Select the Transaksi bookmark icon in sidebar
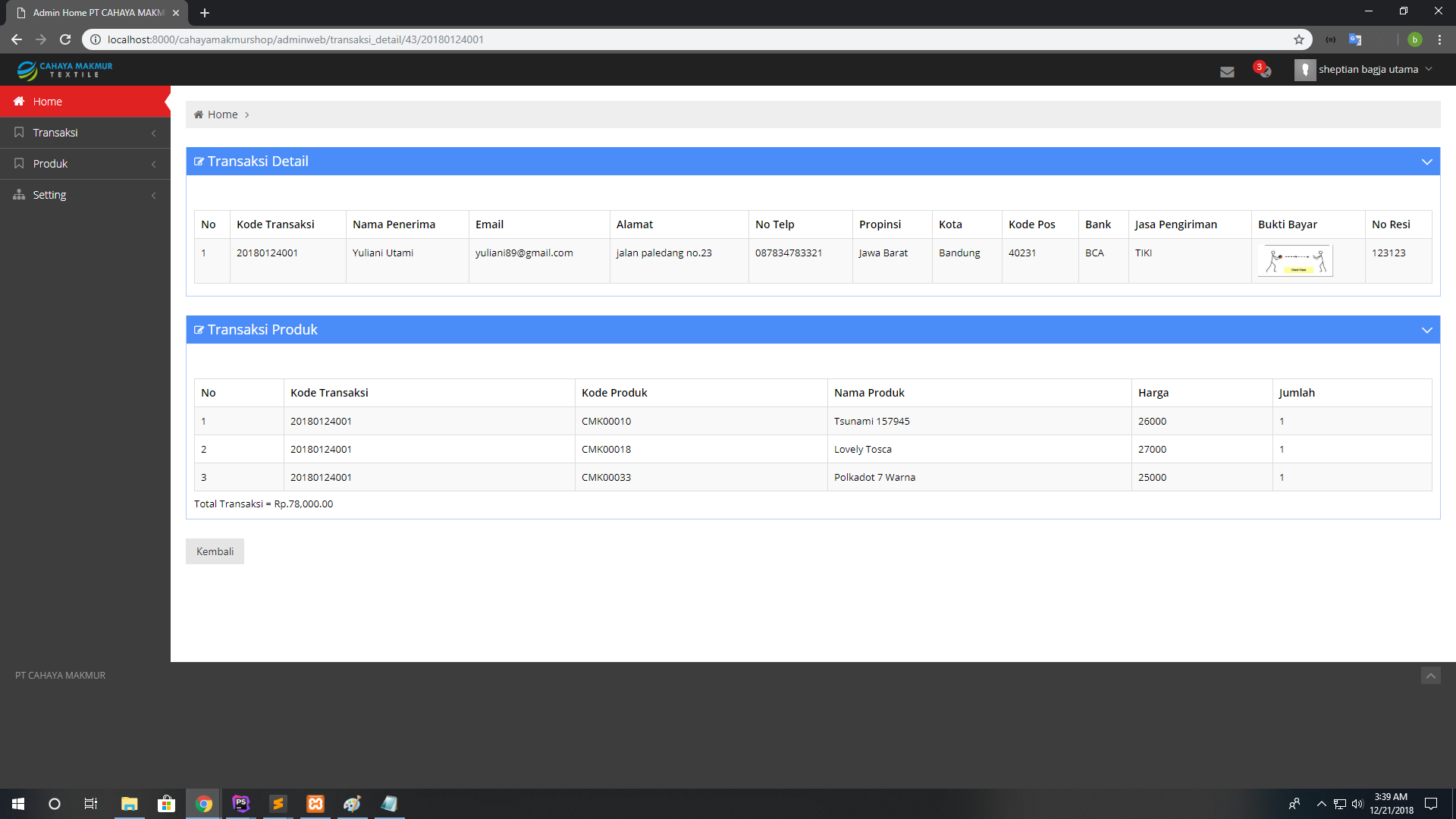This screenshot has width=1456, height=819. tap(19, 132)
